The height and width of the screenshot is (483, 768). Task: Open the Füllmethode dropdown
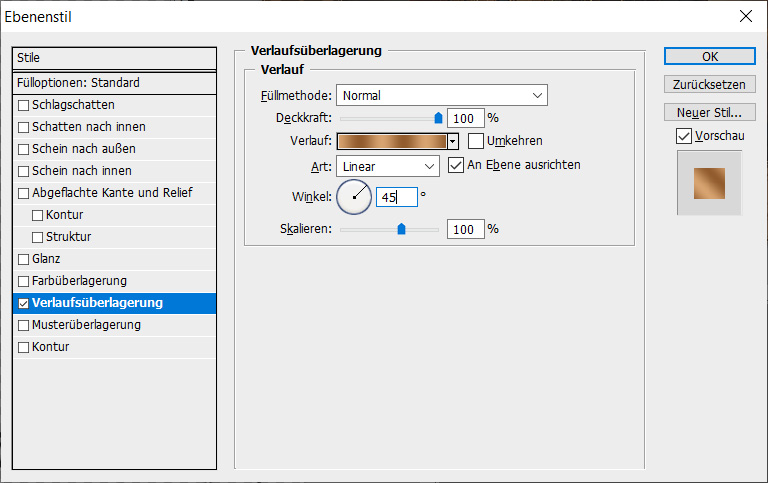(x=442, y=96)
